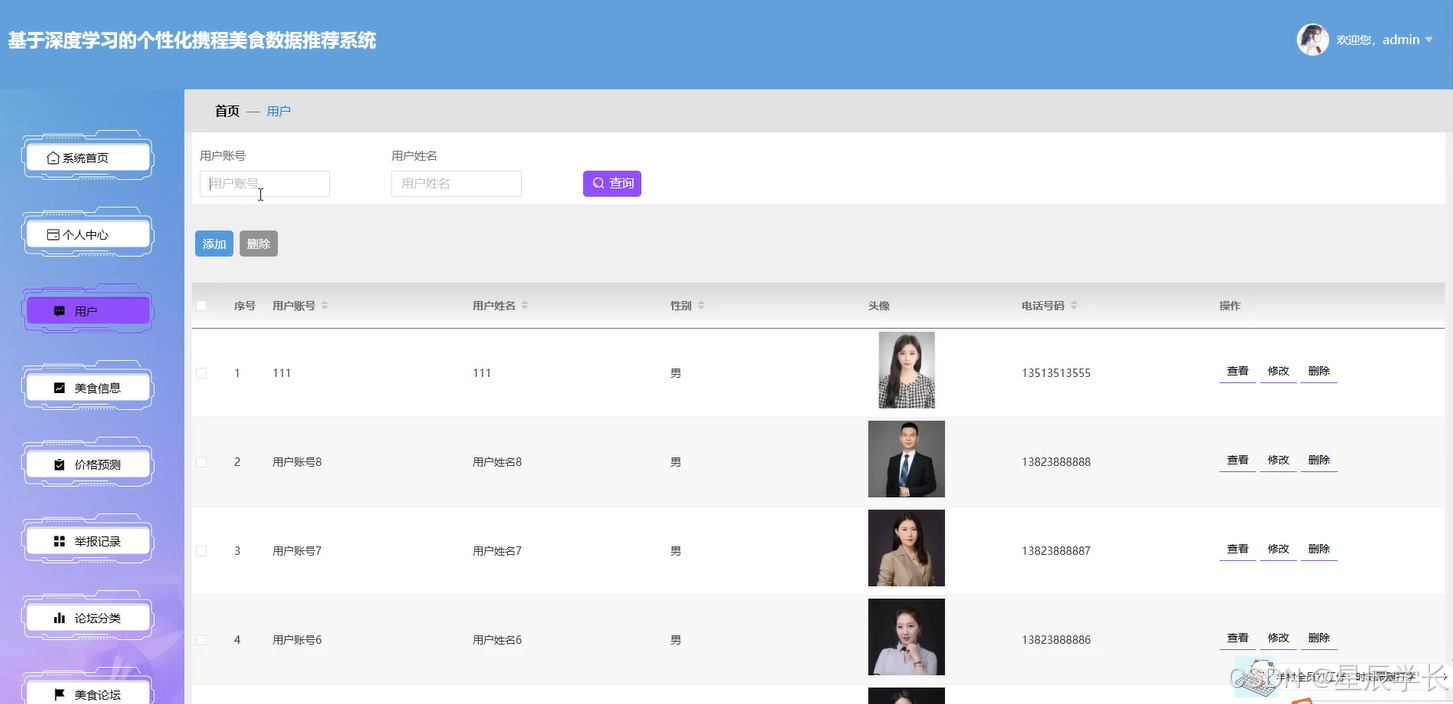This screenshot has height=704, width=1453.
Task: Click the 查询 search button
Action: click(x=612, y=184)
